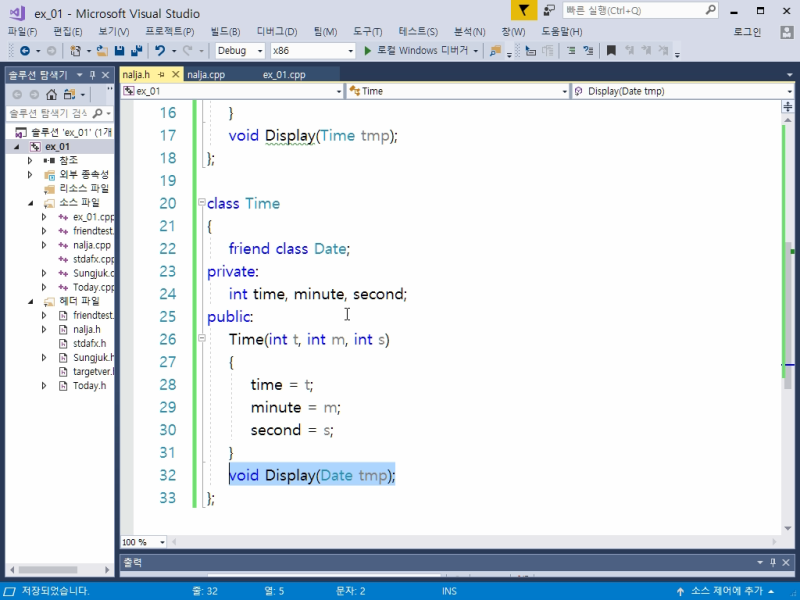Expand the 참조 references node
Image resolution: width=800 pixels, height=600 pixels.
pos(30,160)
